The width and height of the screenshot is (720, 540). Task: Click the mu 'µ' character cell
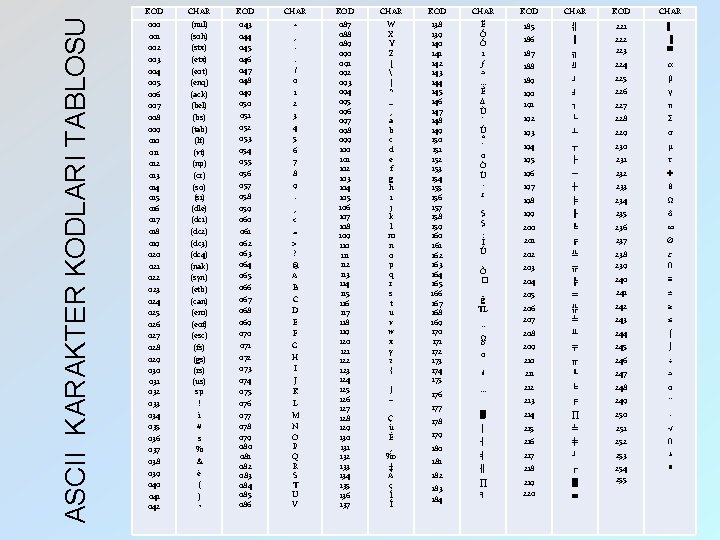pos(670,147)
